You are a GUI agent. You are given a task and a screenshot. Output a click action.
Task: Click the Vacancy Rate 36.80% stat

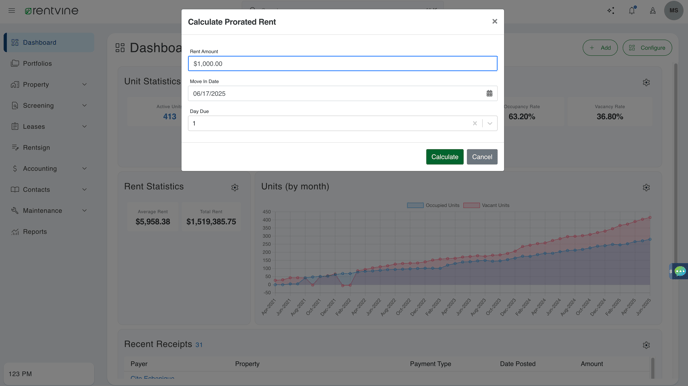[610, 117]
